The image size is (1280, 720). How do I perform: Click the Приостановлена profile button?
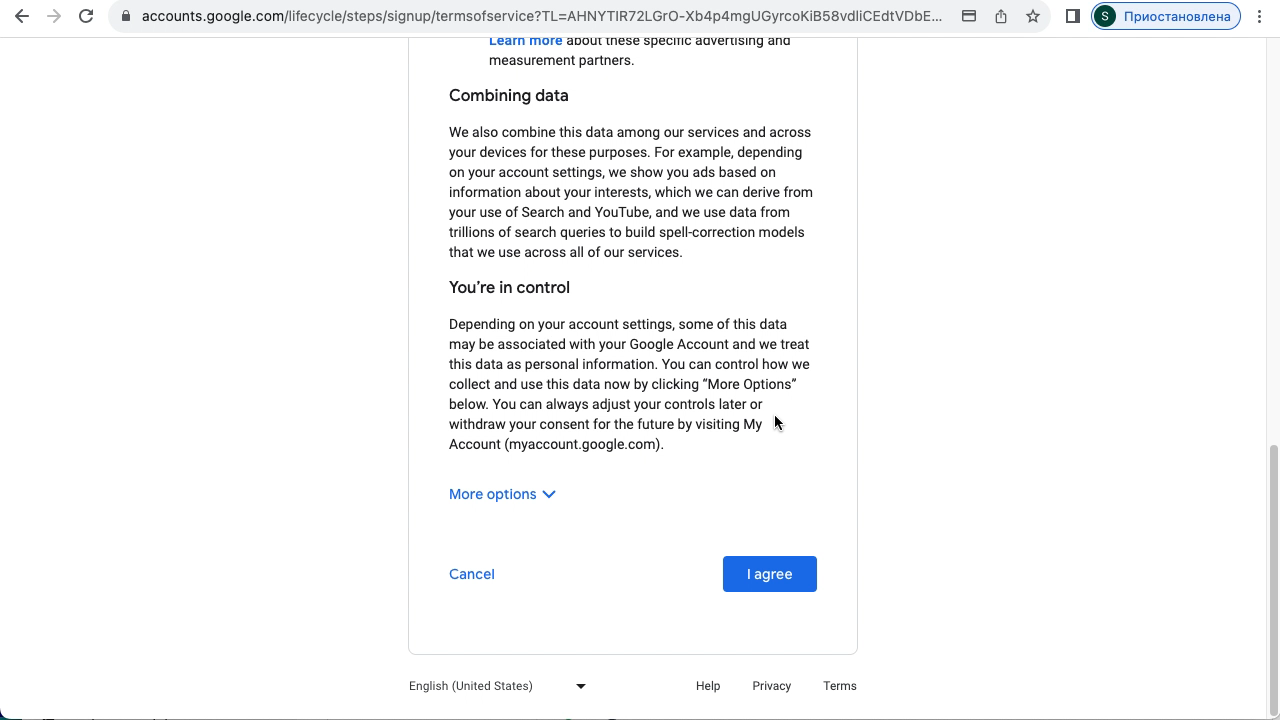pos(1166,16)
